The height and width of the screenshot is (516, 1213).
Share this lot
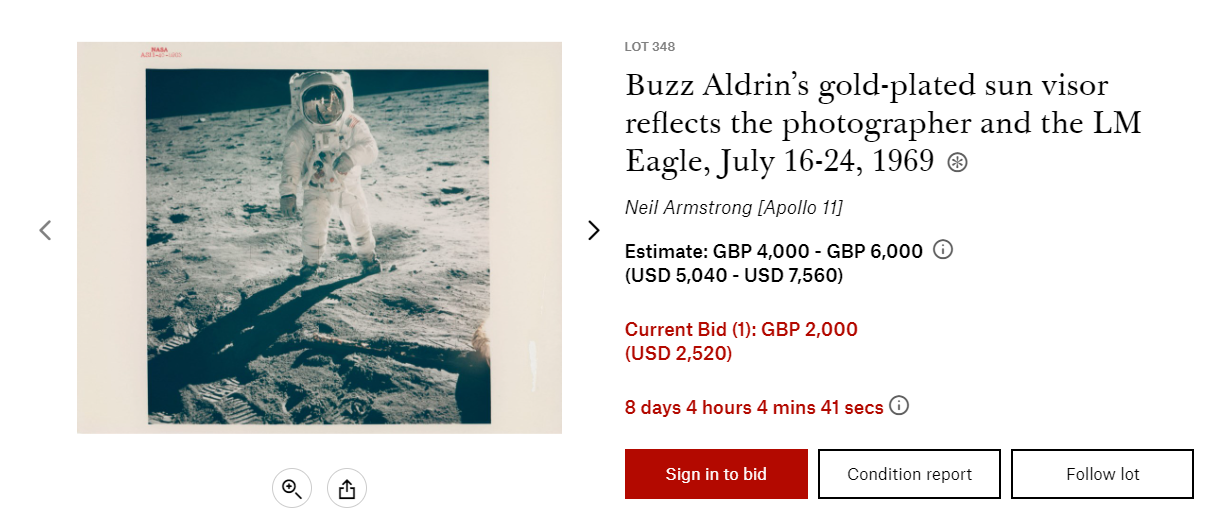[347, 488]
